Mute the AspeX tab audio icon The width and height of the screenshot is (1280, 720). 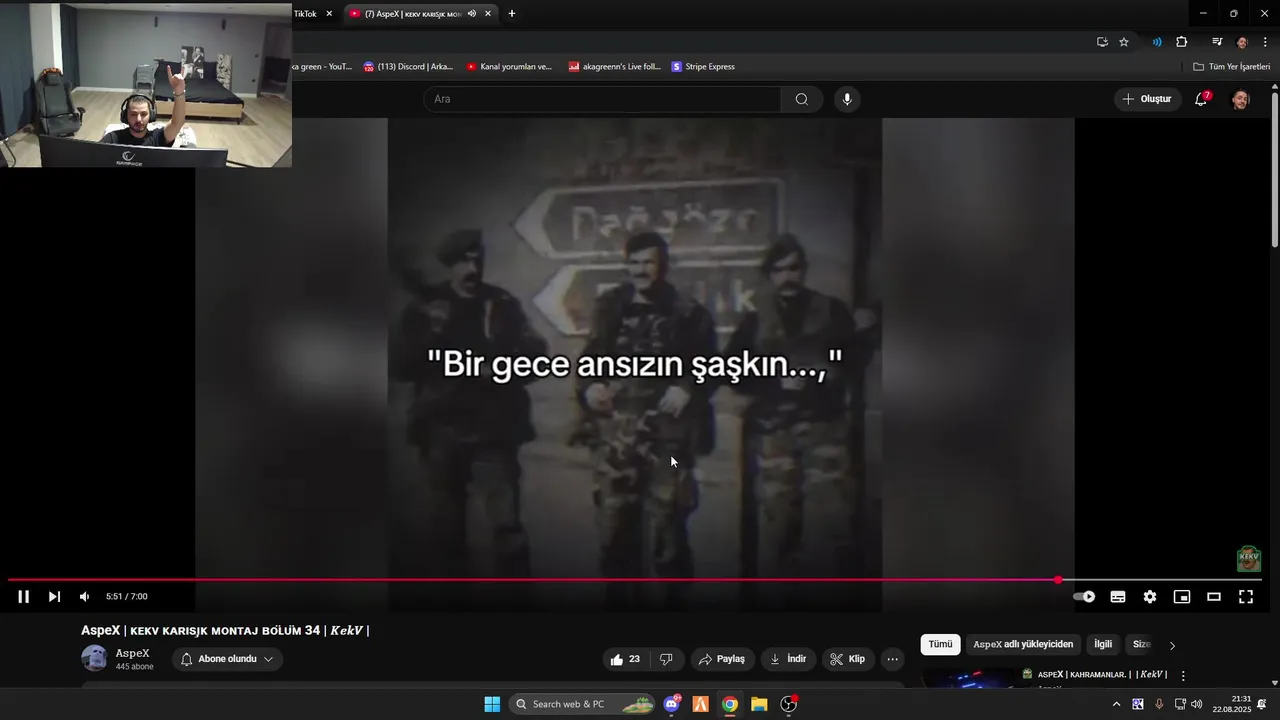[x=471, y=14]
